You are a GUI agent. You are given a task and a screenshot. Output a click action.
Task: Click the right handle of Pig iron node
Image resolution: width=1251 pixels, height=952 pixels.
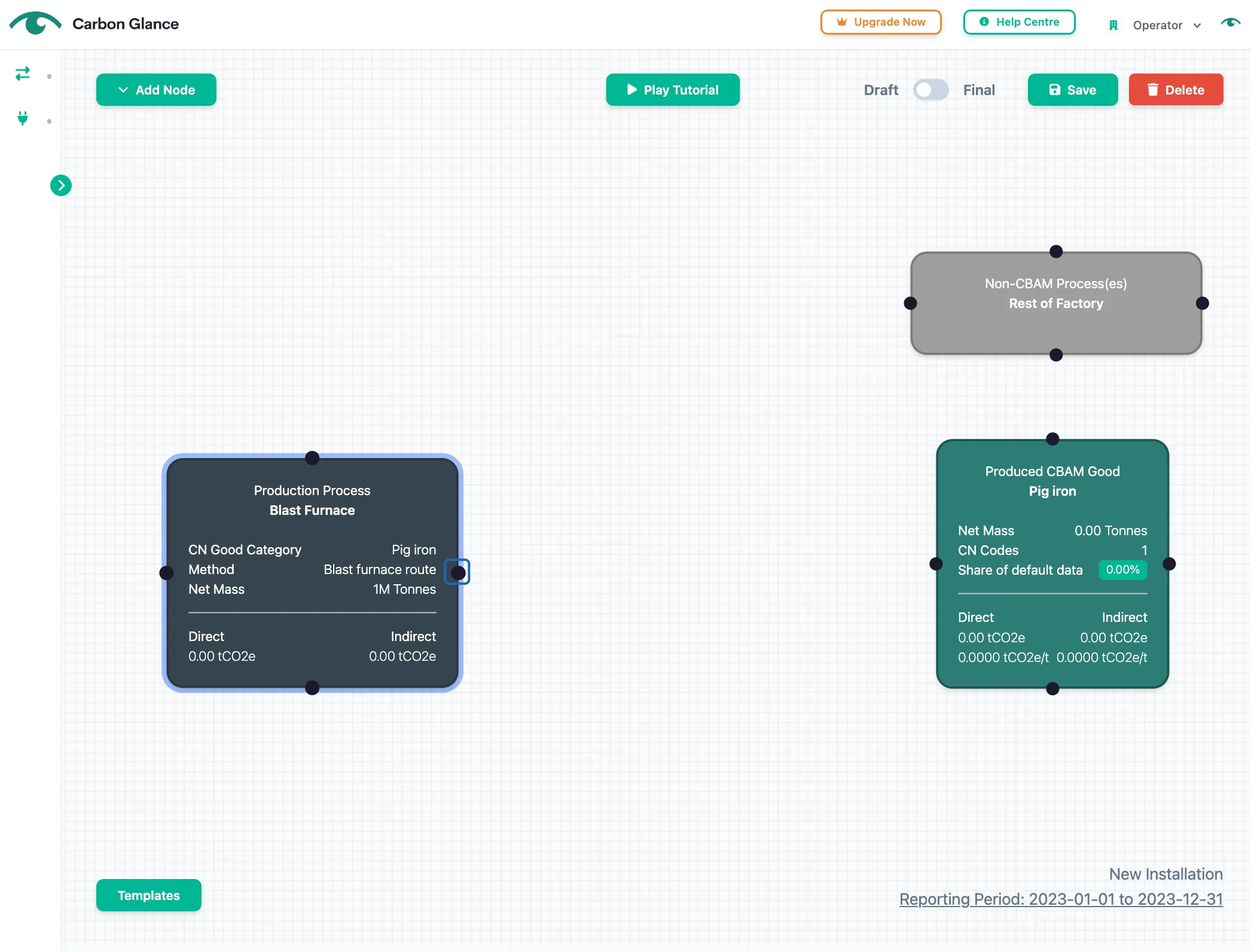click(1169, 564)
